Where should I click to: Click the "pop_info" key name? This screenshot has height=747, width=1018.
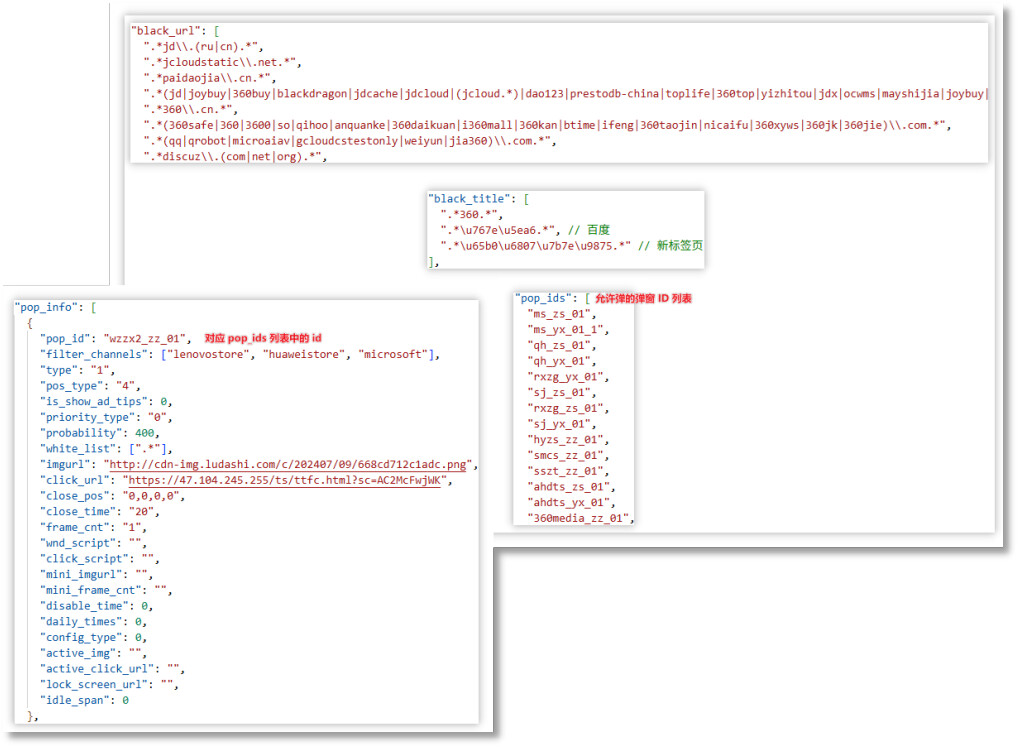point(48,307)
